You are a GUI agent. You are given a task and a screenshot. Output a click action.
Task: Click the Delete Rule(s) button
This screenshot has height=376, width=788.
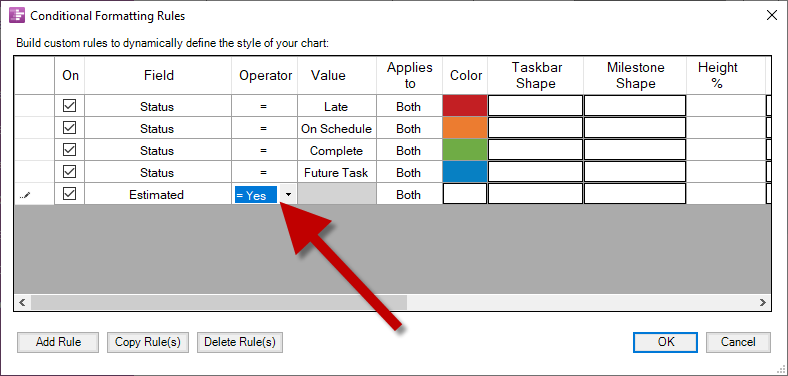tap(240, 342)
